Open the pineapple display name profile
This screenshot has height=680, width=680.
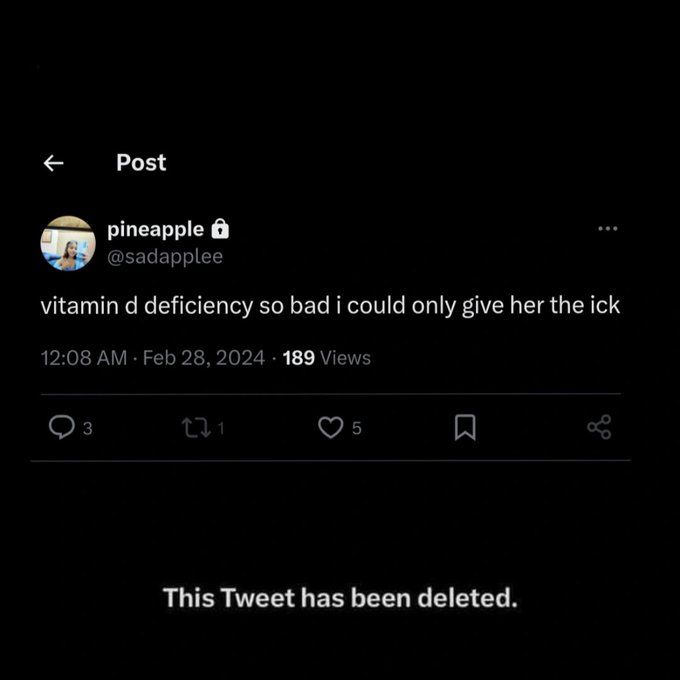[155, 229]
